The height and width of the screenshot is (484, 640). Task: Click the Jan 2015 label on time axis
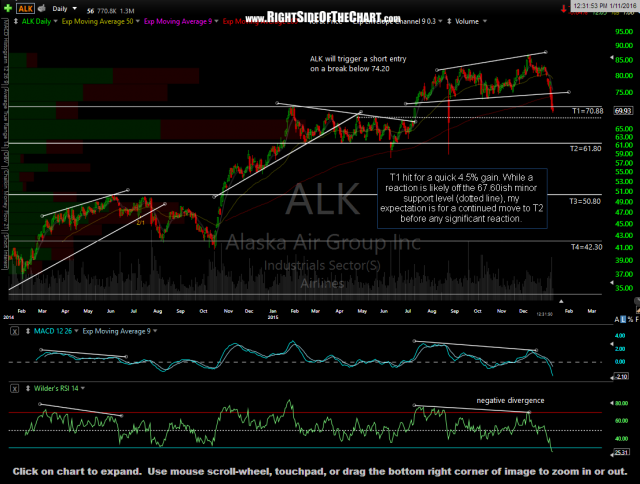[x=273, y=313]
